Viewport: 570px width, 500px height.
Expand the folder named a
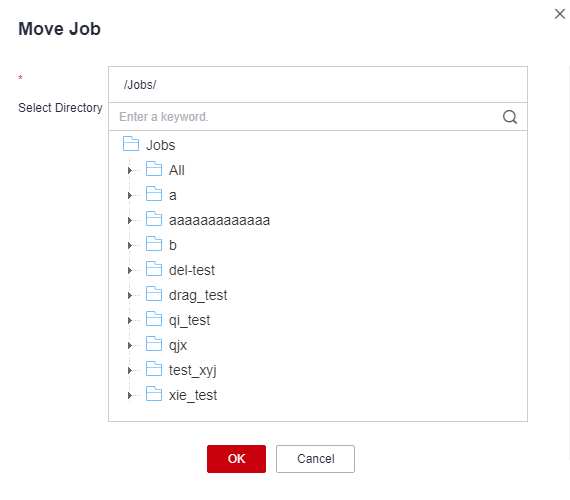coord(129,196)
